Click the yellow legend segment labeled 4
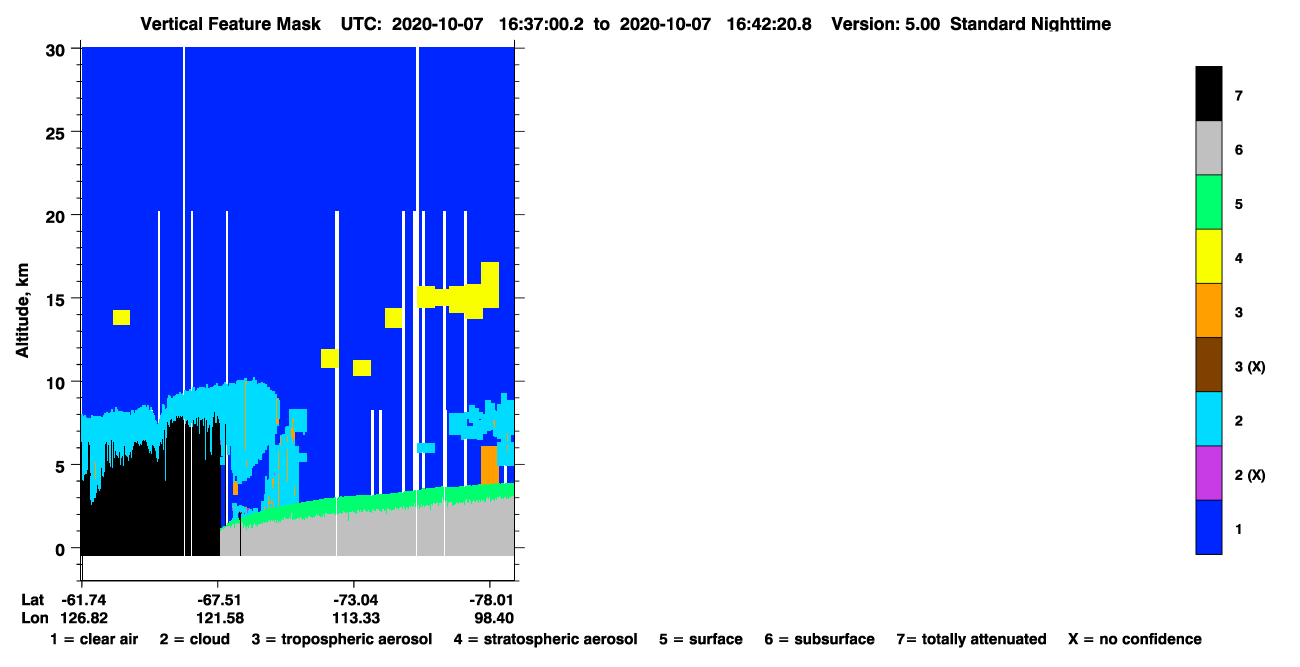 [1208, 256]
